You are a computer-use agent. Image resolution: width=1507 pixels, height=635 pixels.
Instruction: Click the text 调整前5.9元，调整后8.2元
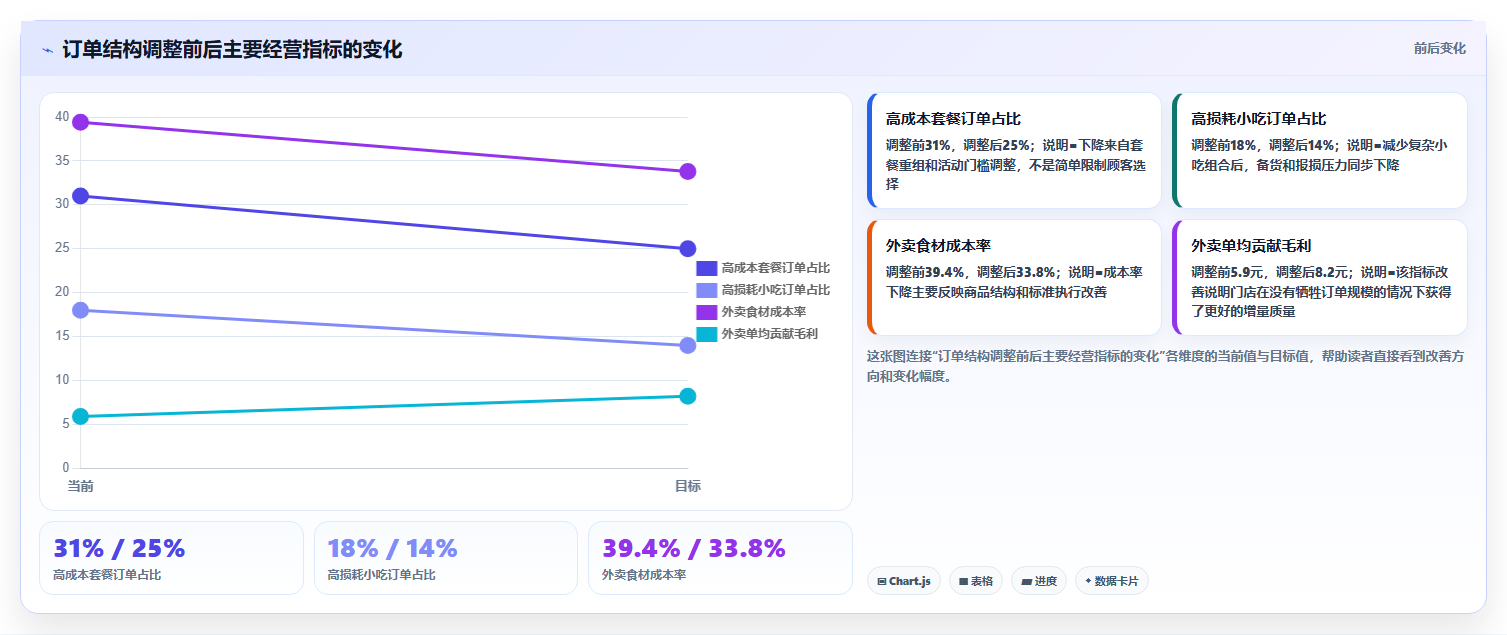click(1265, 272)
